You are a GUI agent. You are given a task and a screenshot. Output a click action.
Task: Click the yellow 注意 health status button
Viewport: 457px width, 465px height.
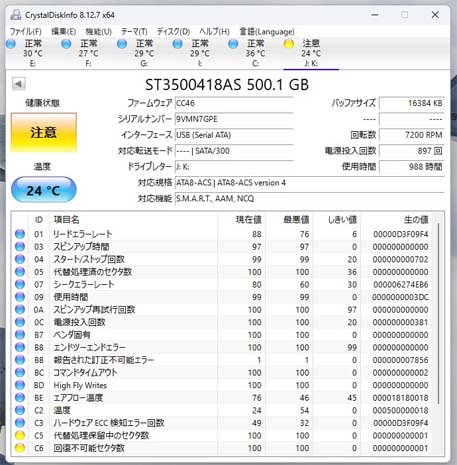coord(44,132)
